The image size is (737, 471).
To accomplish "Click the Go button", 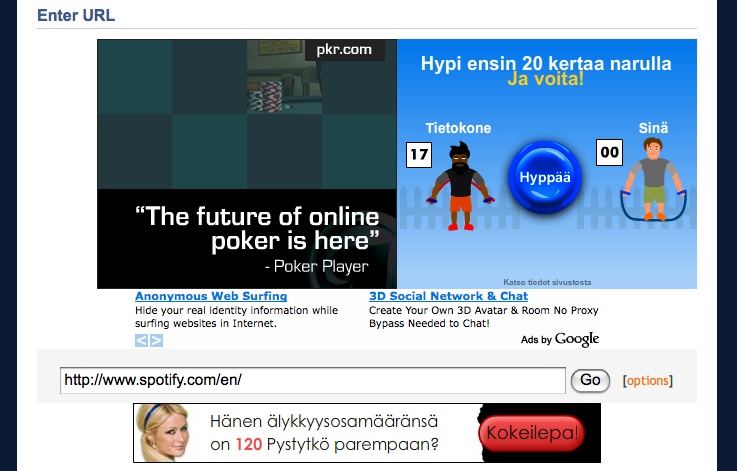I will click(x=590, y=380).
